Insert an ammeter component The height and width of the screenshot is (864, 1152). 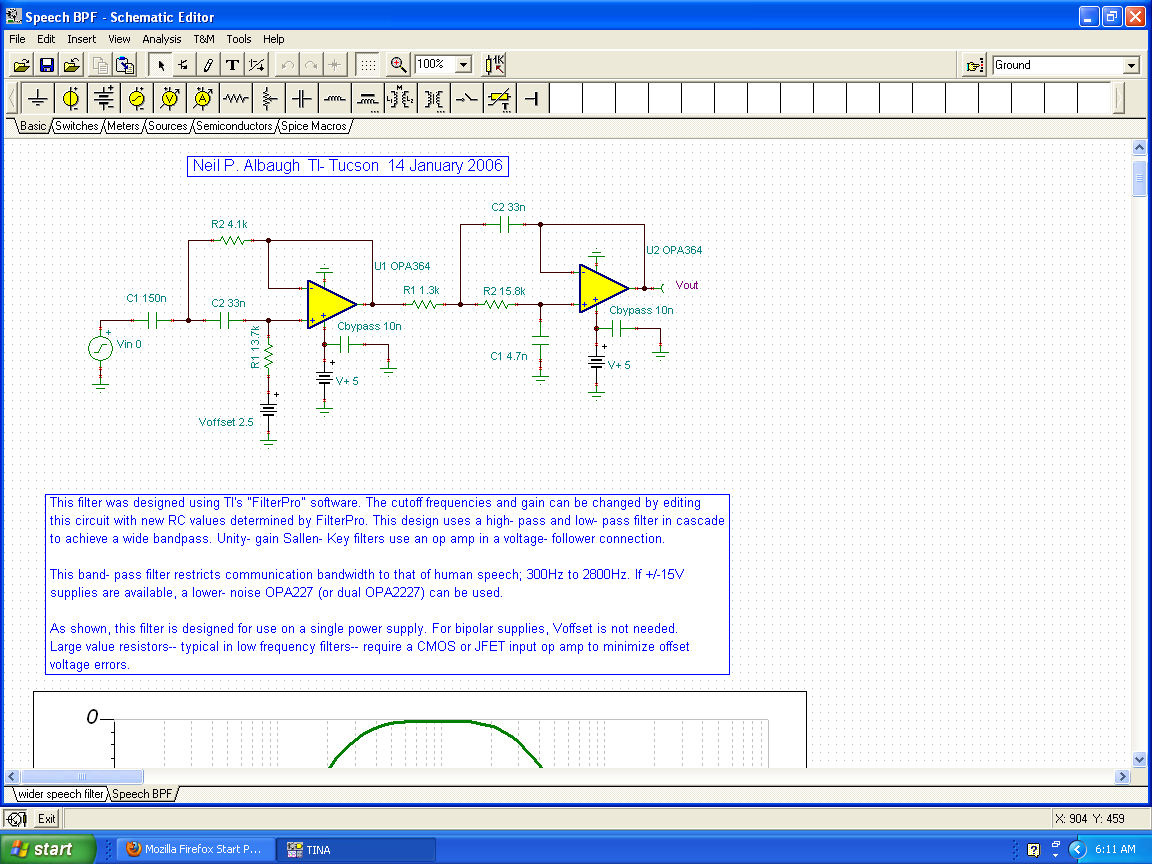point(203,98)
